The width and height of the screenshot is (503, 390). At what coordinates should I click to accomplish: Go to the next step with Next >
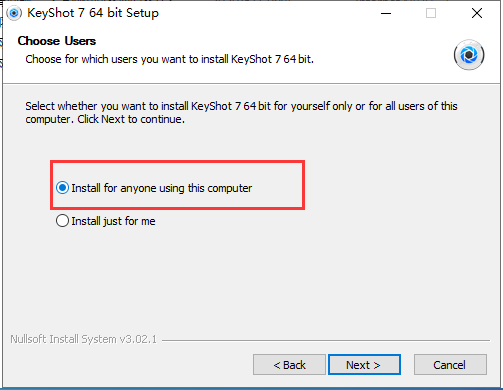click(364, 365)
